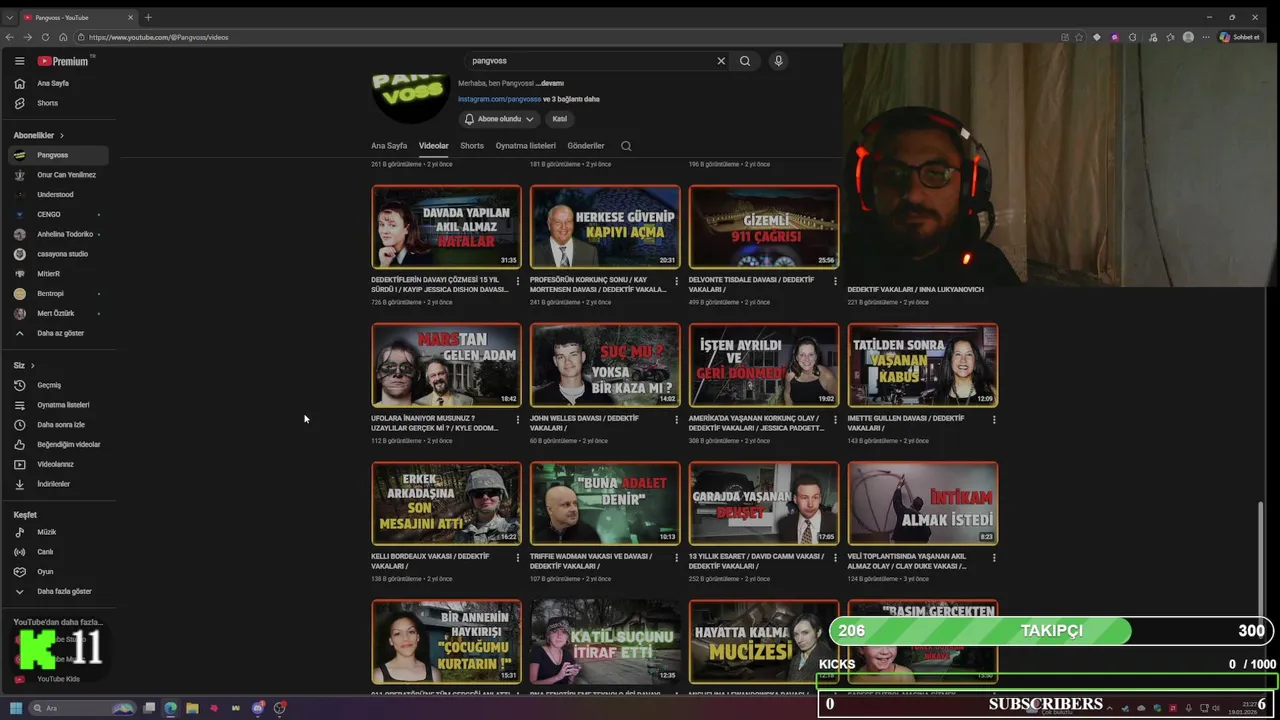Select the Videolar channel tab
The image size is (1280, 720).
coord(434,146)
